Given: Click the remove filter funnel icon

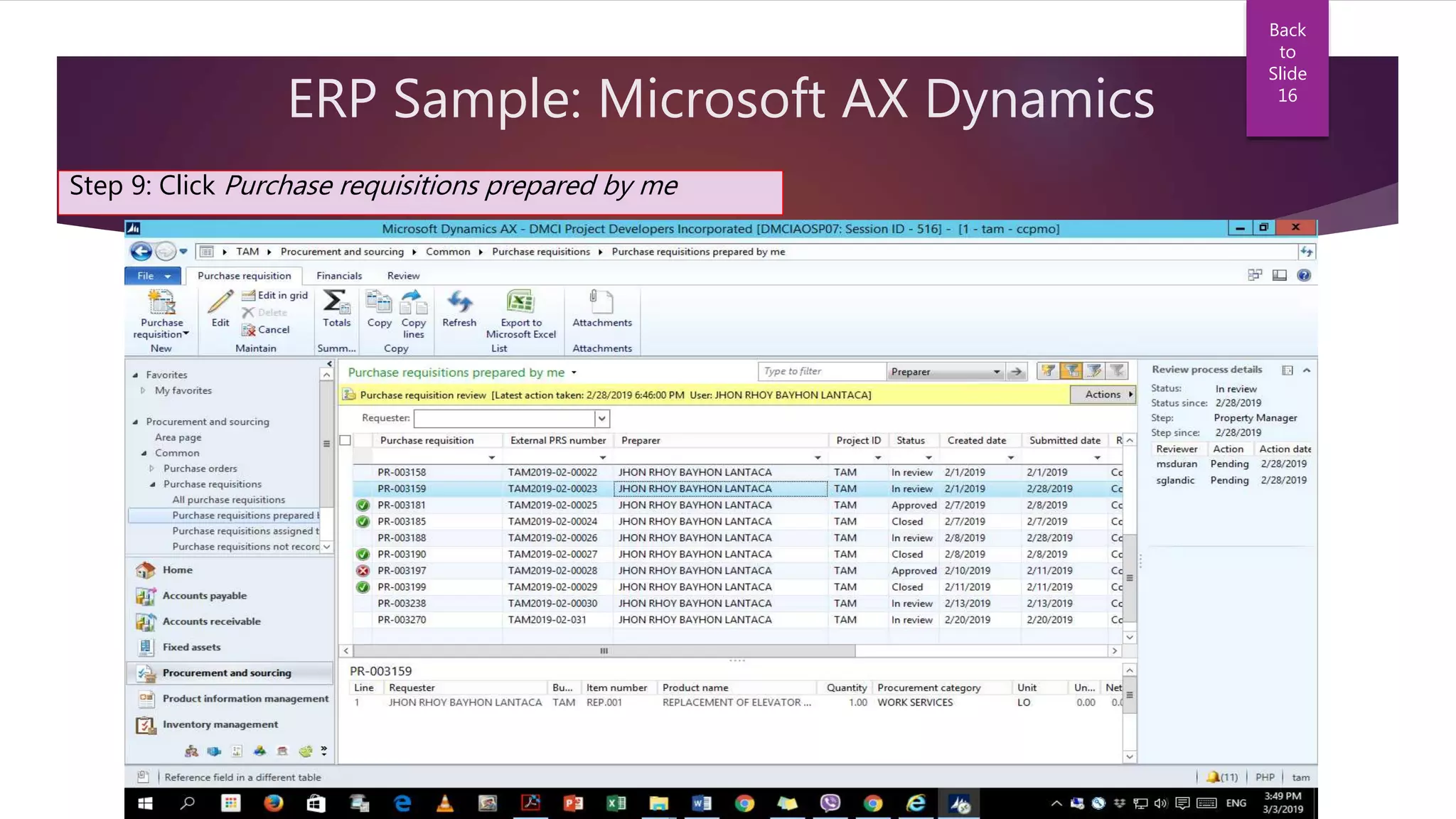Looking at the screenshot, I should click(x=1118, y=371).
